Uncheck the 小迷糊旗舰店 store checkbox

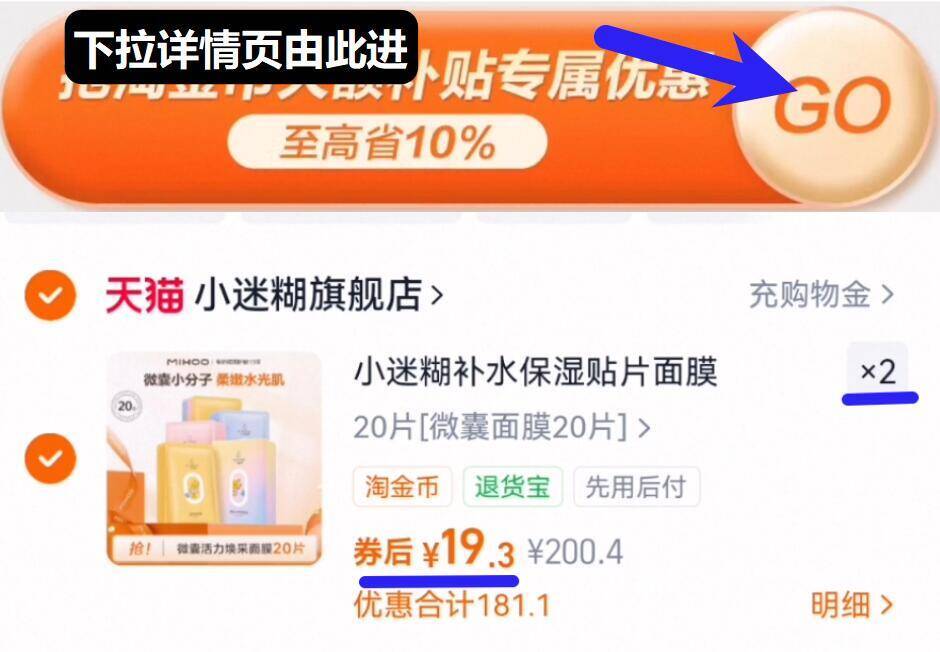tap(50, 295)
